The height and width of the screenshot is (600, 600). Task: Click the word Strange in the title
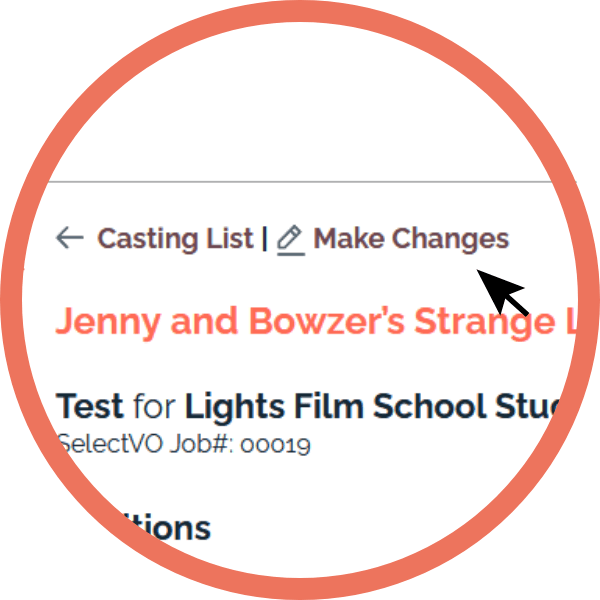coord(485,323)
